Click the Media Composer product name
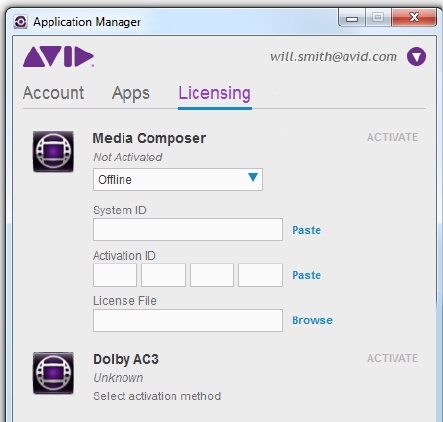The image size is (443, 422). coord(149,138)
